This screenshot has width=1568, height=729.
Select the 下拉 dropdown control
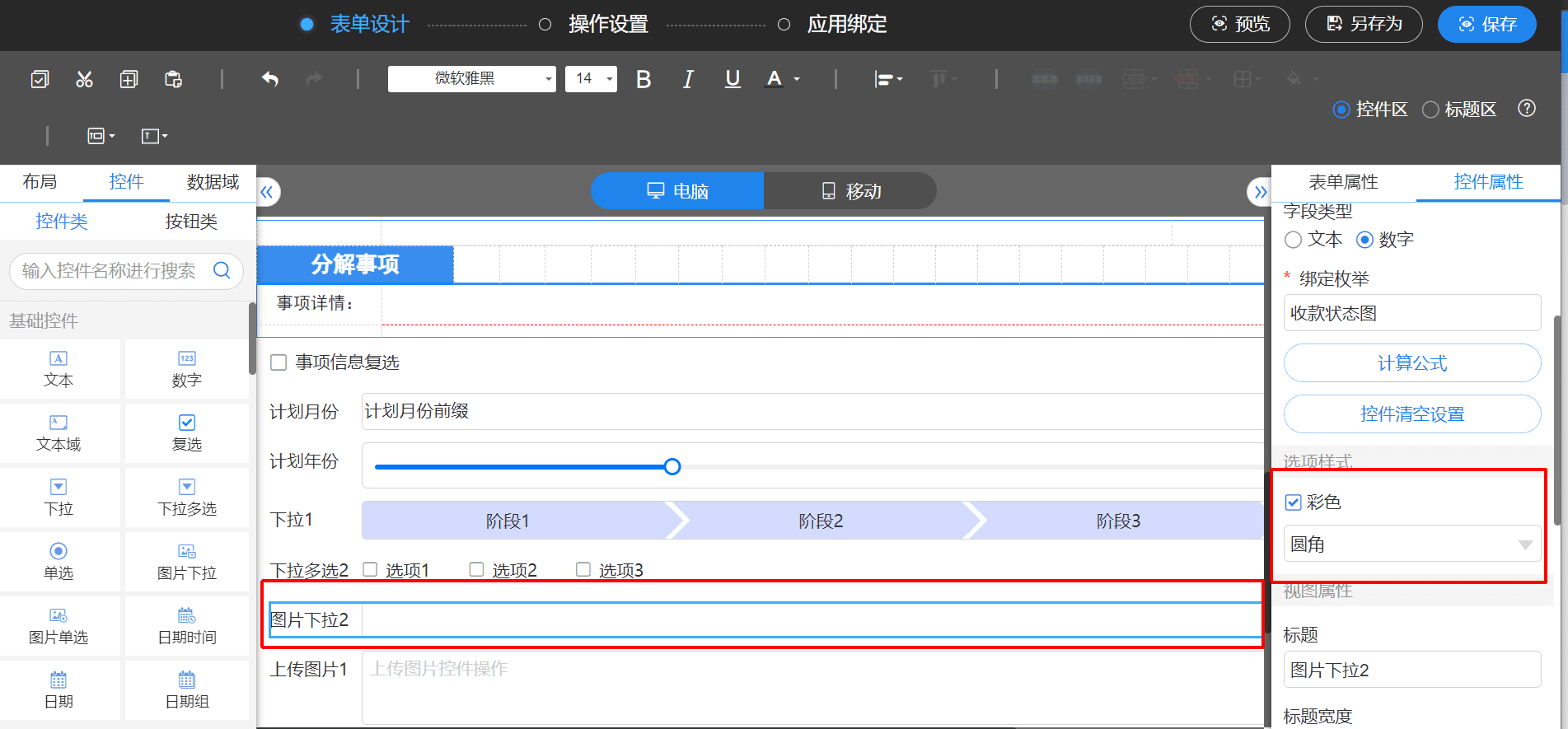(x=59, y=498)
